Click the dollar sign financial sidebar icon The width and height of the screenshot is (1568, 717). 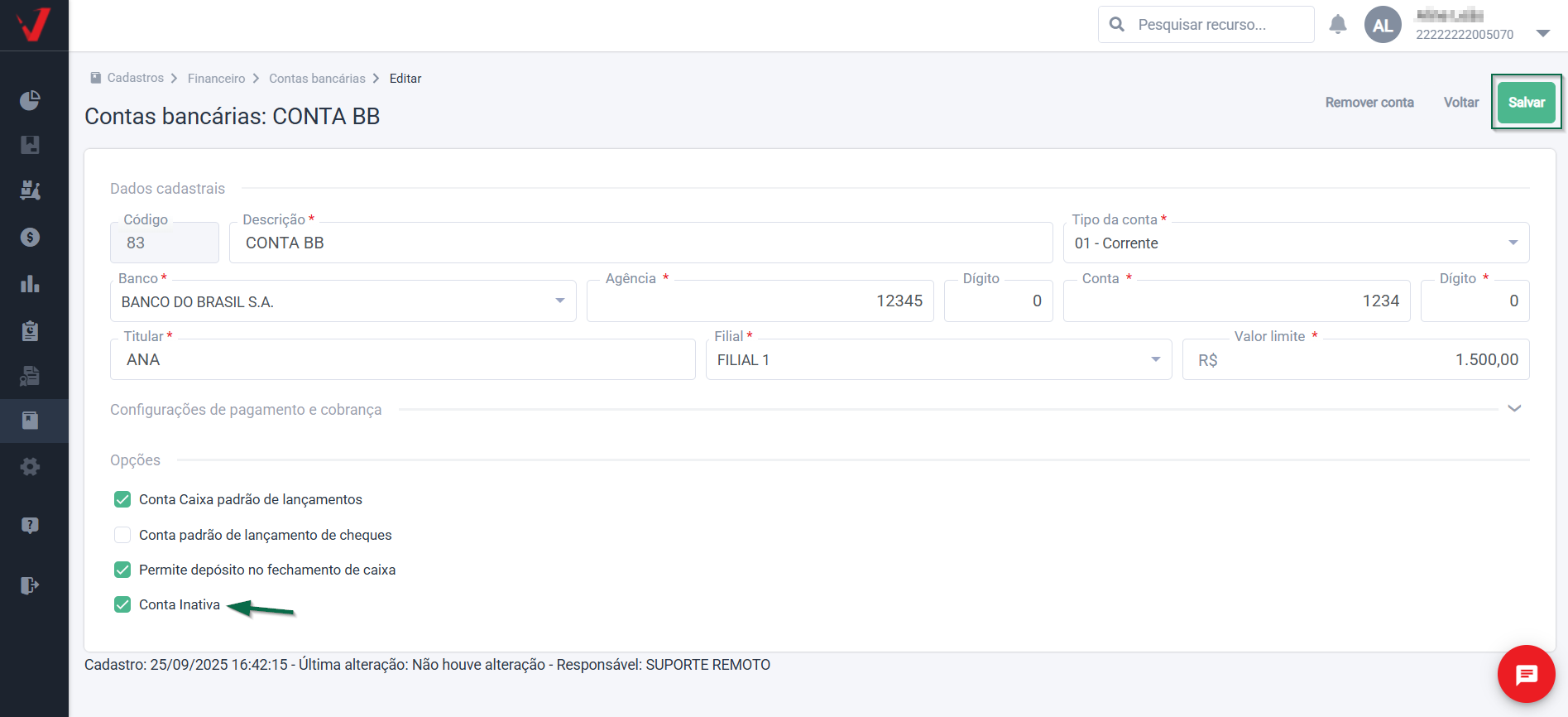coord(30,238)
